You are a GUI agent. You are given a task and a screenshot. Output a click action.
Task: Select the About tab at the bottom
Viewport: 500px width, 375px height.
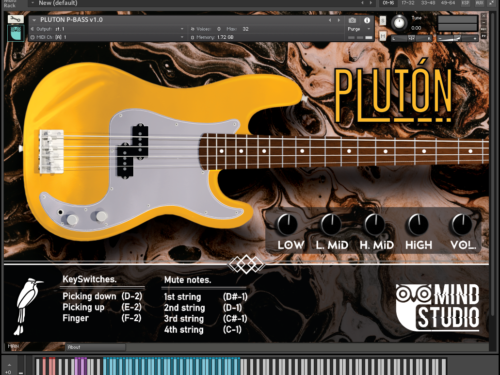pyautogui.click(x=95, y=347)
